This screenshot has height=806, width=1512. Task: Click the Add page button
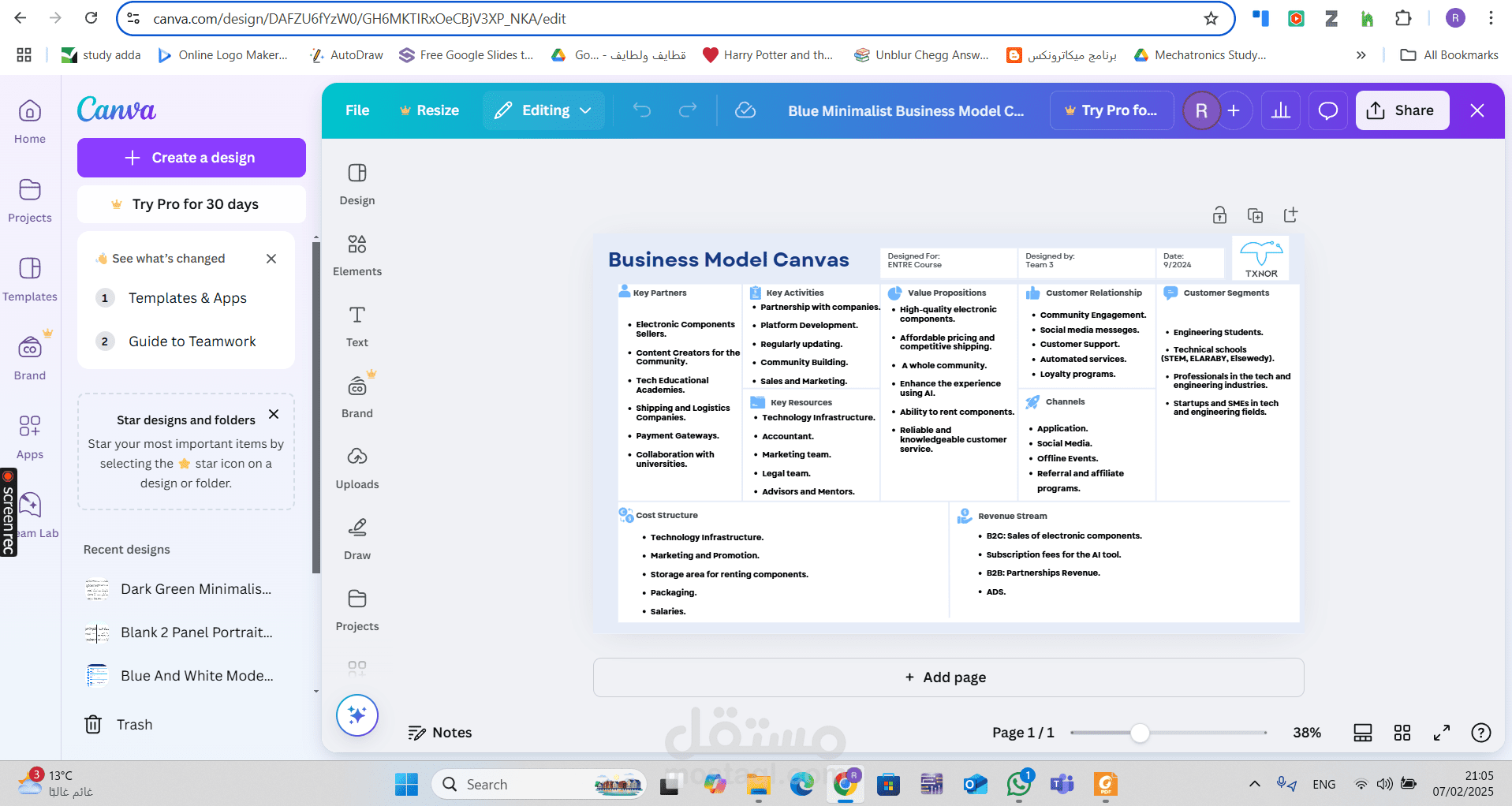(948, 677)
